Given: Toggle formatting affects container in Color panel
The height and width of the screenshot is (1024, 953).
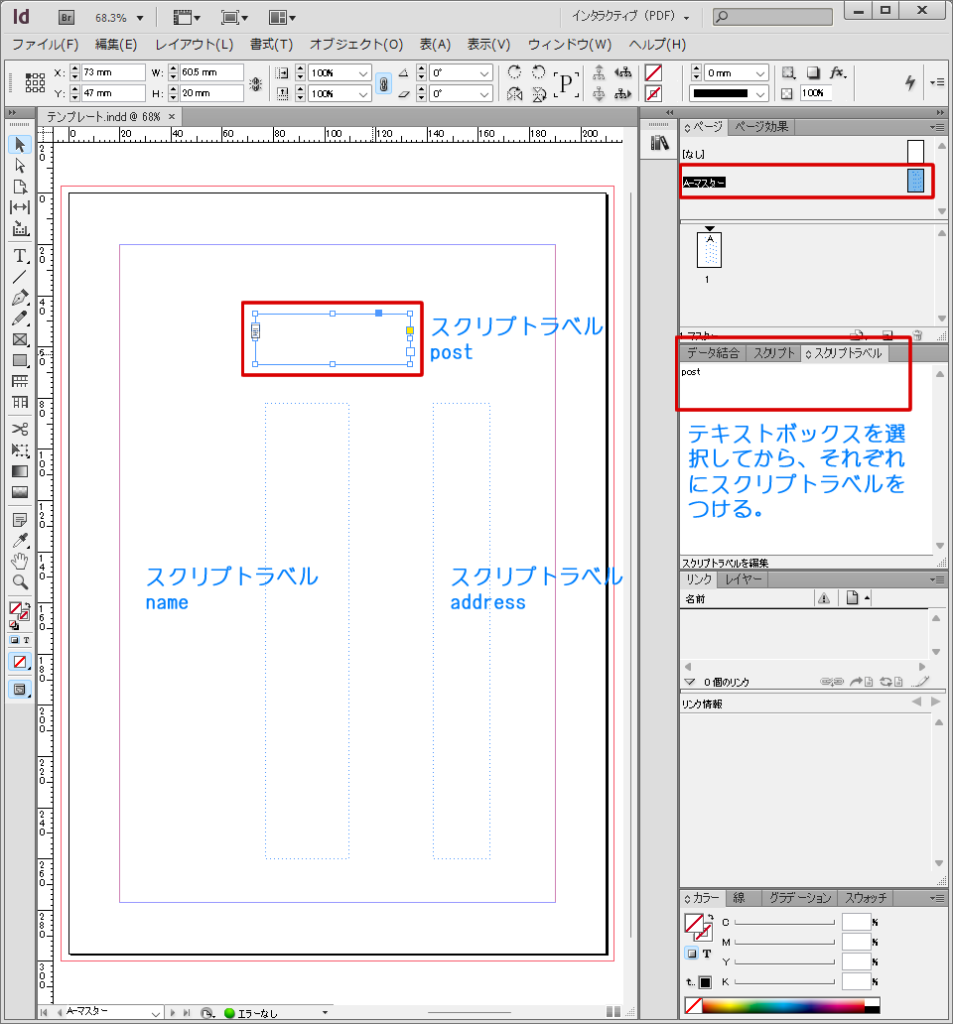Looking at the screenshot, I should pyautogui.click(x=691, y=953).
